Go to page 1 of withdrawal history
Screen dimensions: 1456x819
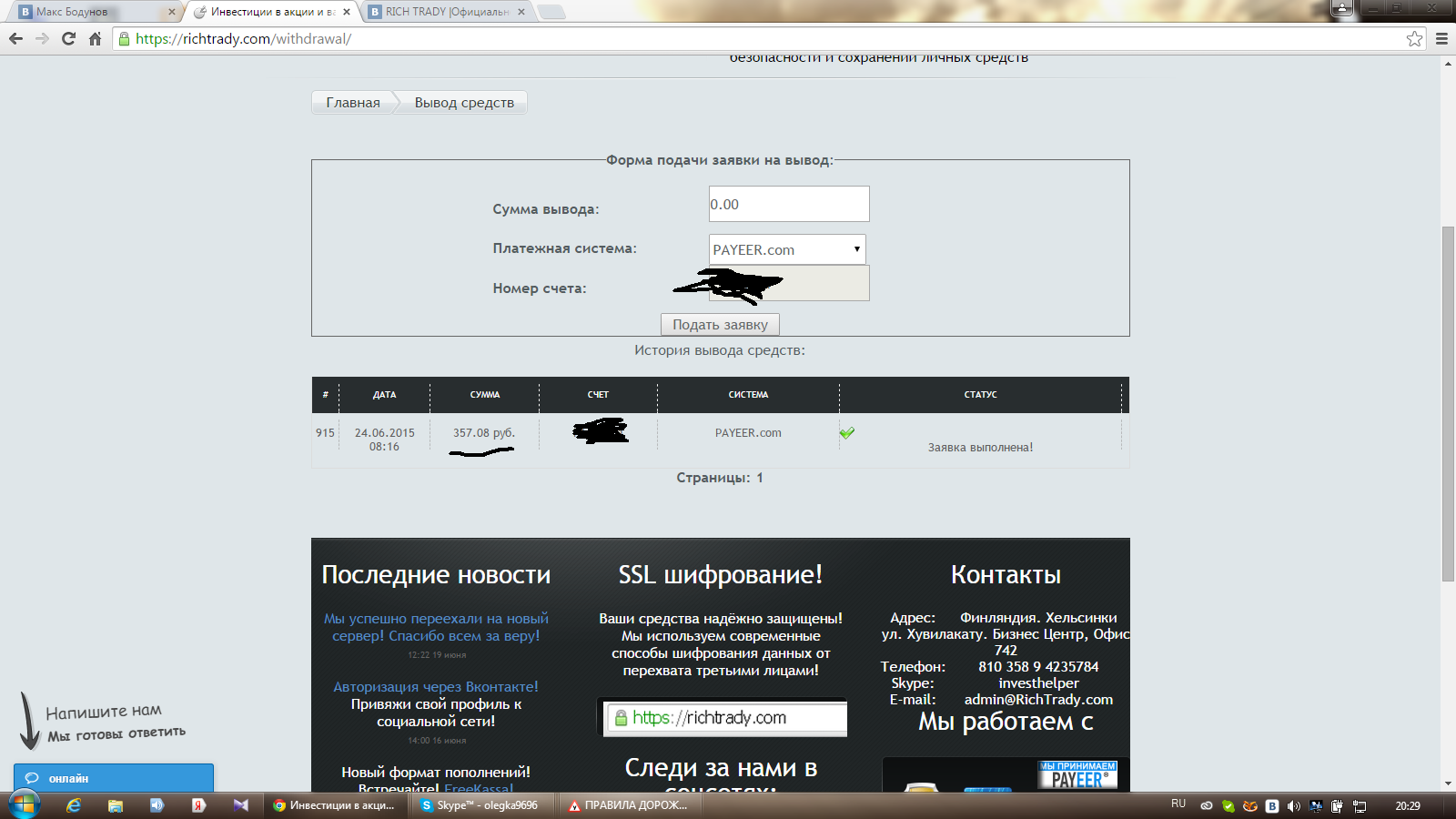[760, 478]
